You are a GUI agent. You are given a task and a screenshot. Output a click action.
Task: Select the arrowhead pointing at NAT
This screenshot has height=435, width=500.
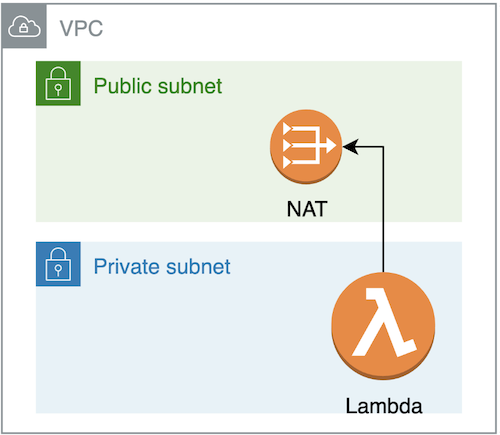(x=351, y=147)
